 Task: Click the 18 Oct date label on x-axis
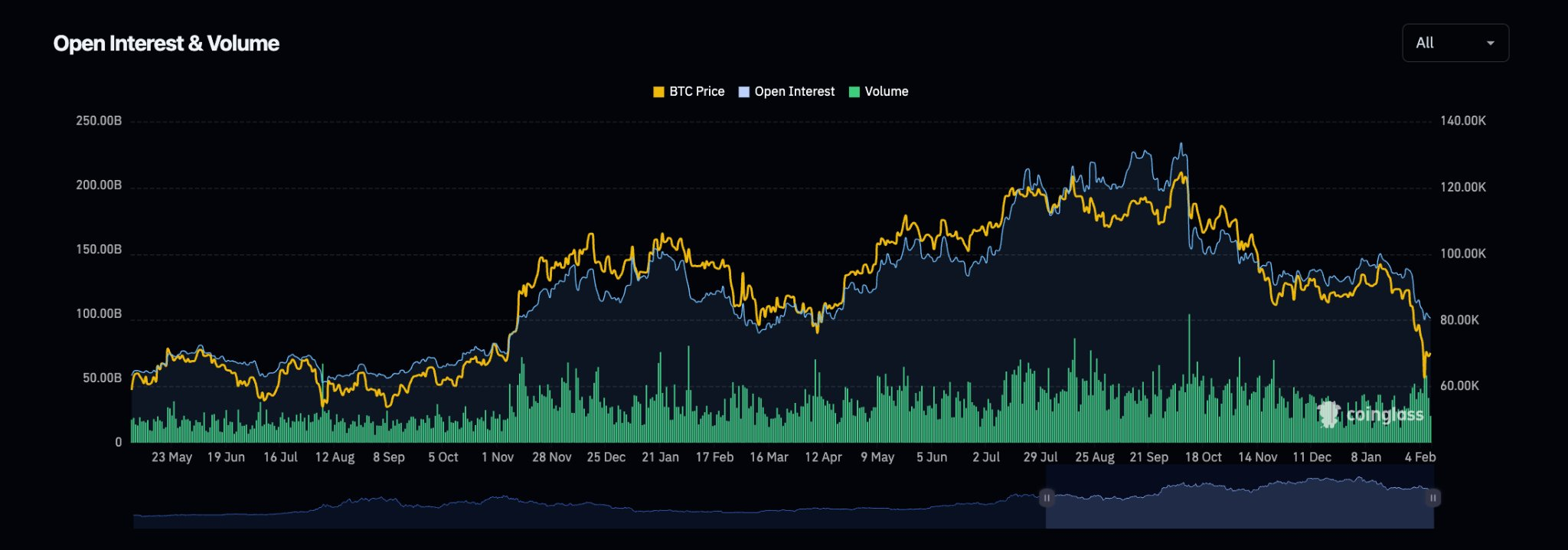1203,457
